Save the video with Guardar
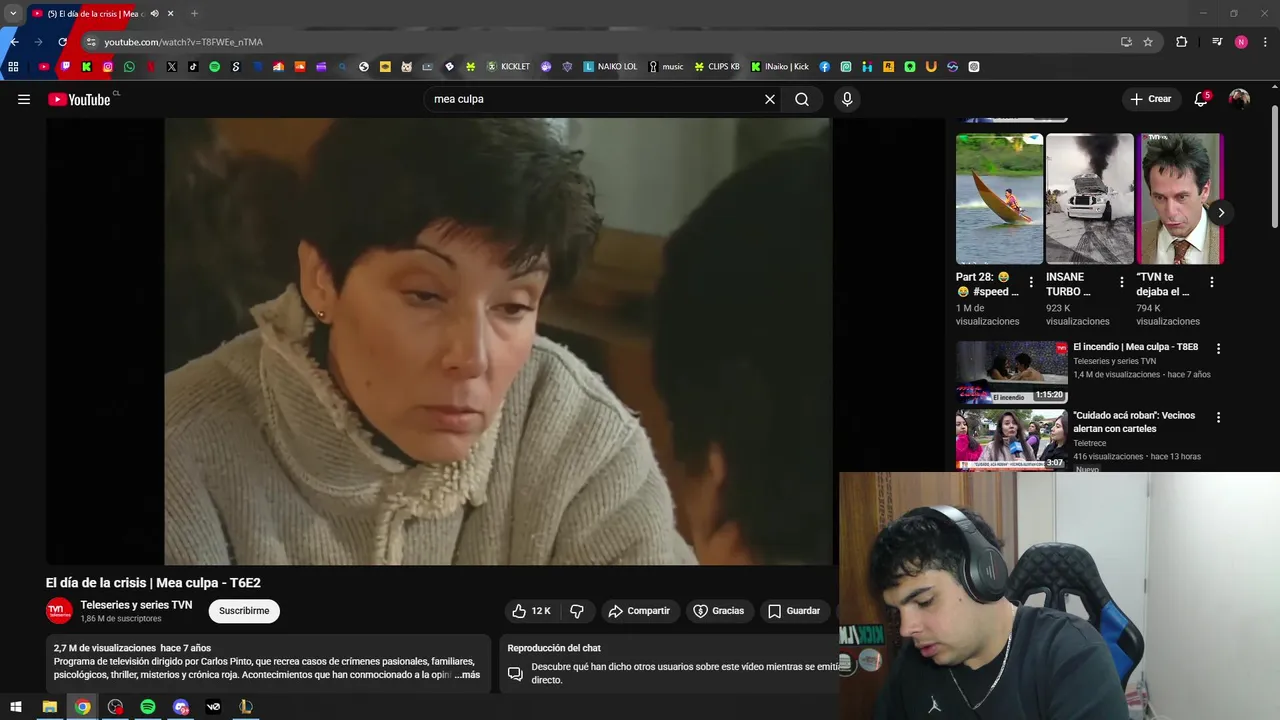This screenshot has width=1280, height=720. pyautogui.click(x=794, y=611)
